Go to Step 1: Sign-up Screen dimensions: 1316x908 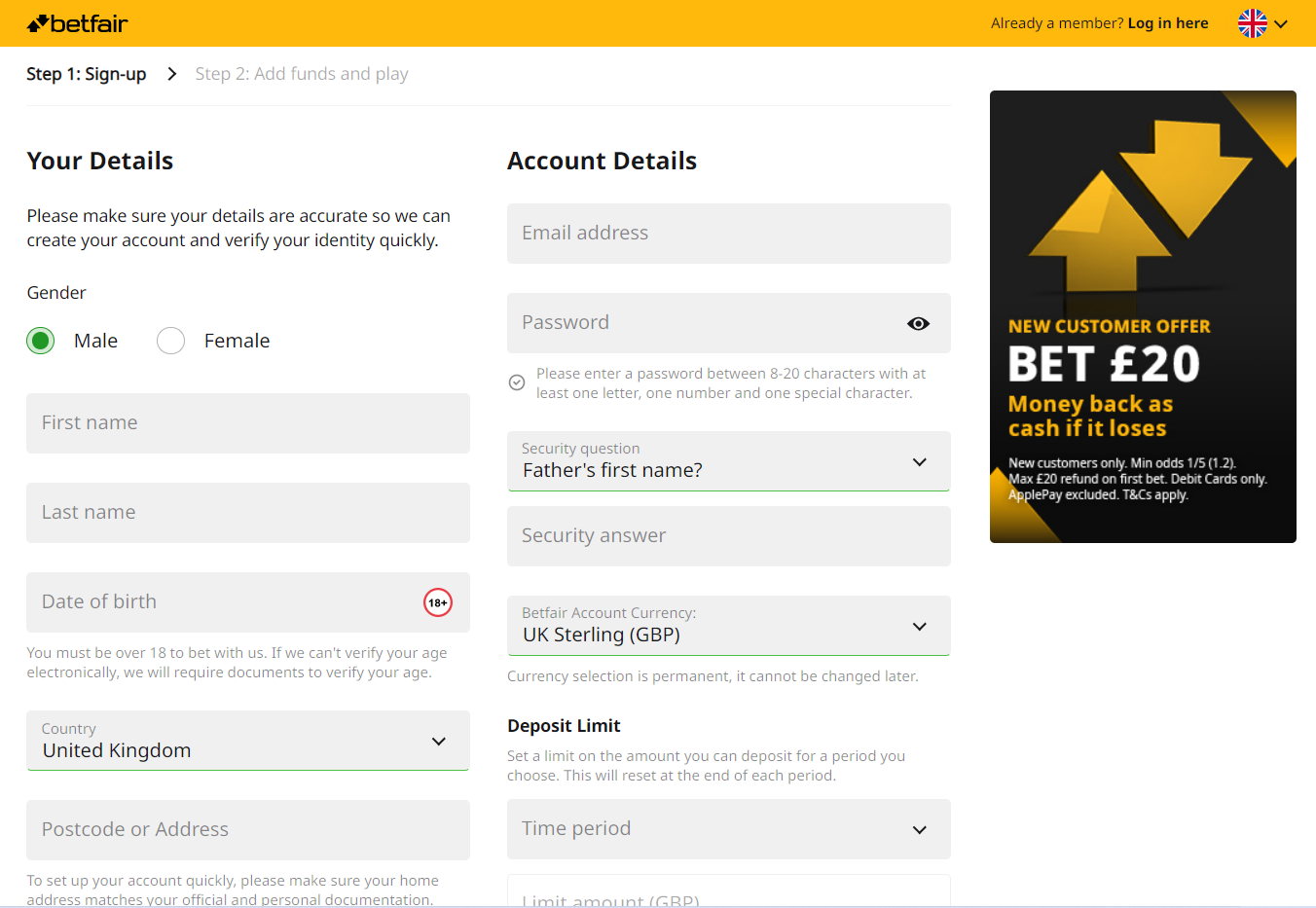point(87,74)
